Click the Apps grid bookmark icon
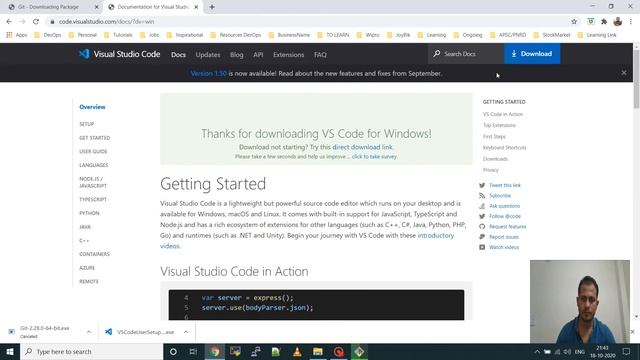The width and height of the screenshot is (640, 360). pyautogui.click(x=9, y=35)
